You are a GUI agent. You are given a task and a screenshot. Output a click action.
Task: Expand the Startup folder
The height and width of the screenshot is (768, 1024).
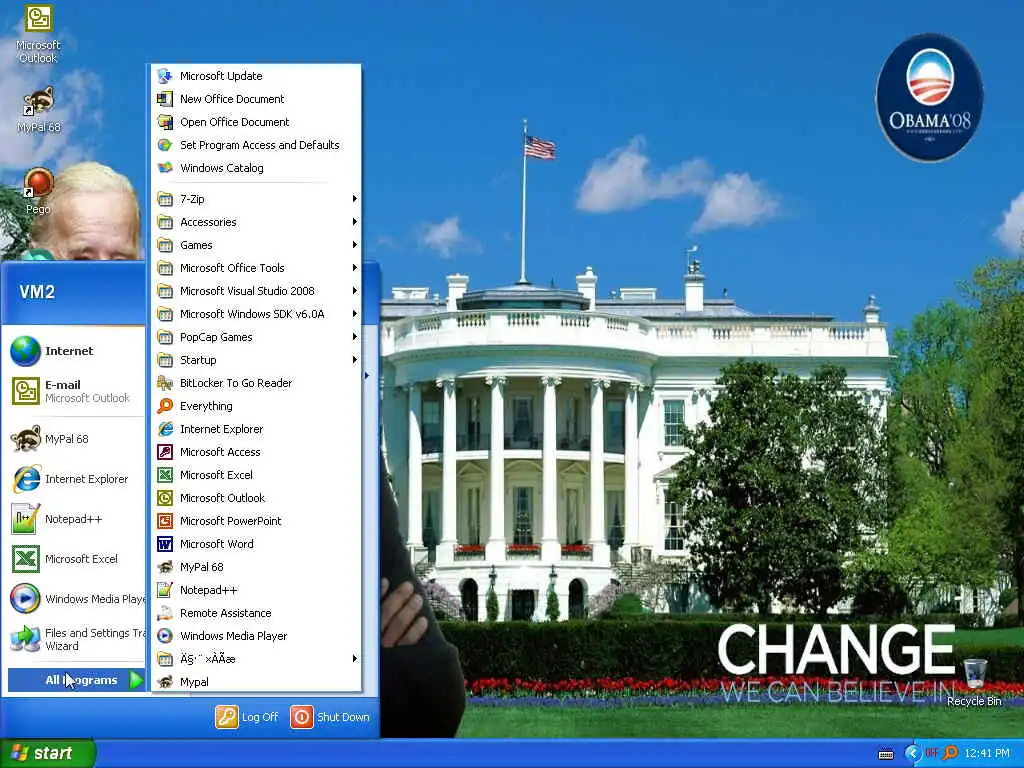pyautogui.click(x=256, y=360)
